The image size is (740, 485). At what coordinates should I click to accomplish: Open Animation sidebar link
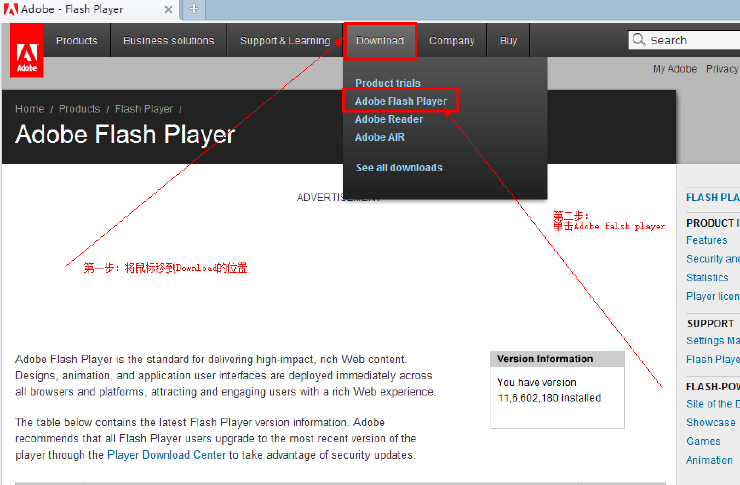tap(709, 460)
